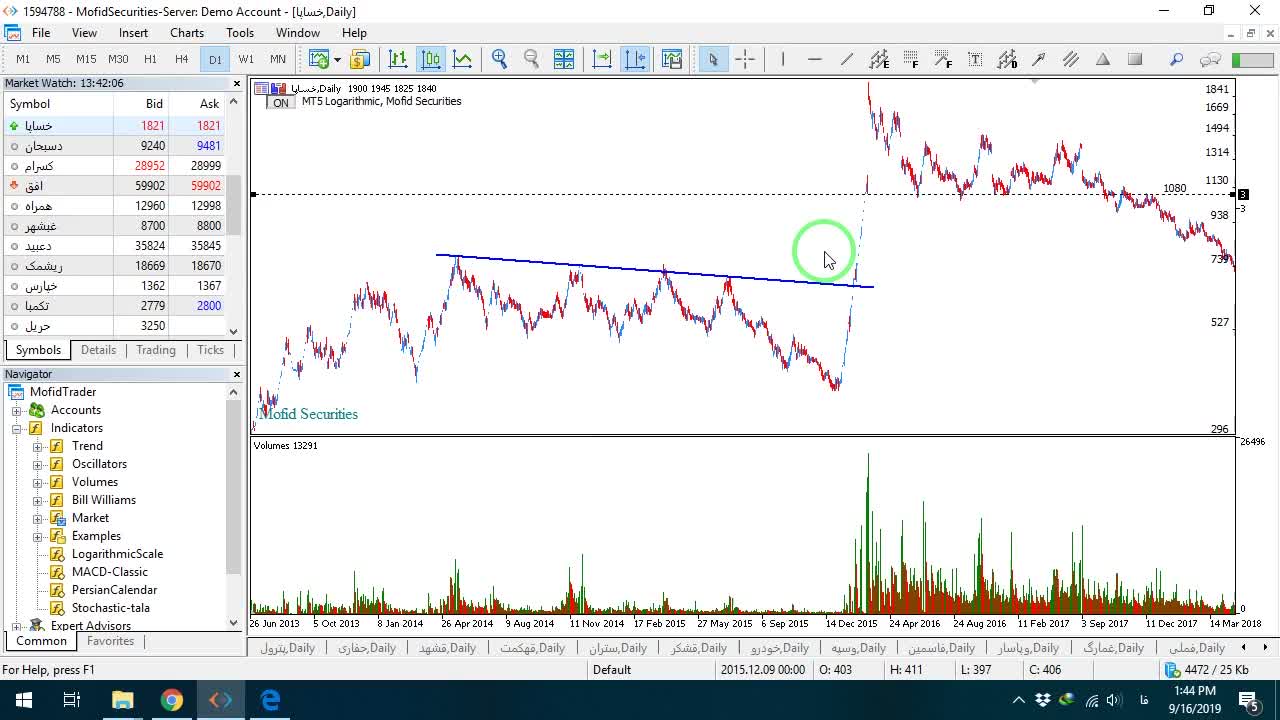Screen dimensions: 1280x720
Task: Select the text label tool
Action: pos(975,59)
